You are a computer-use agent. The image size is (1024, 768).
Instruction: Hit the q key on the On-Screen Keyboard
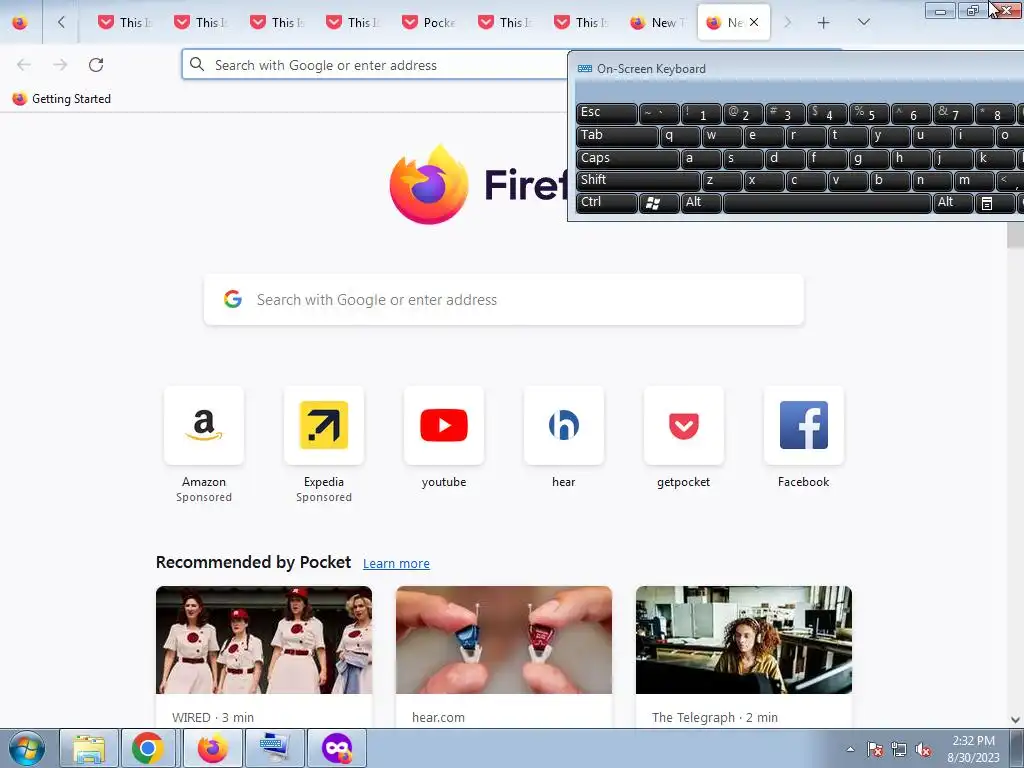tap(680, 136)
